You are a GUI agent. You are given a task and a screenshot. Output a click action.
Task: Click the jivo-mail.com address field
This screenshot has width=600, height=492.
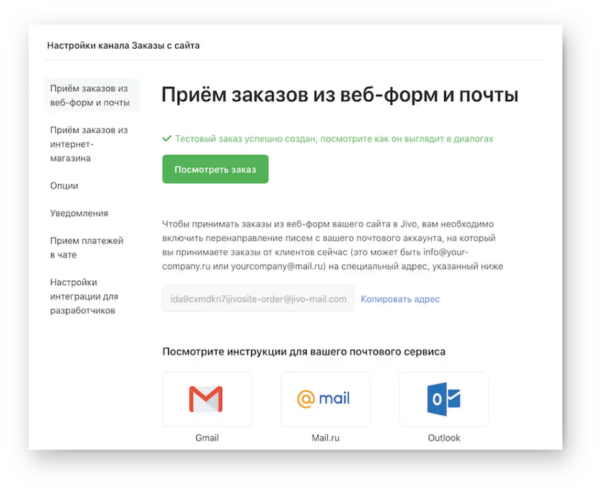pyautogui.click(x=258, y=299)
